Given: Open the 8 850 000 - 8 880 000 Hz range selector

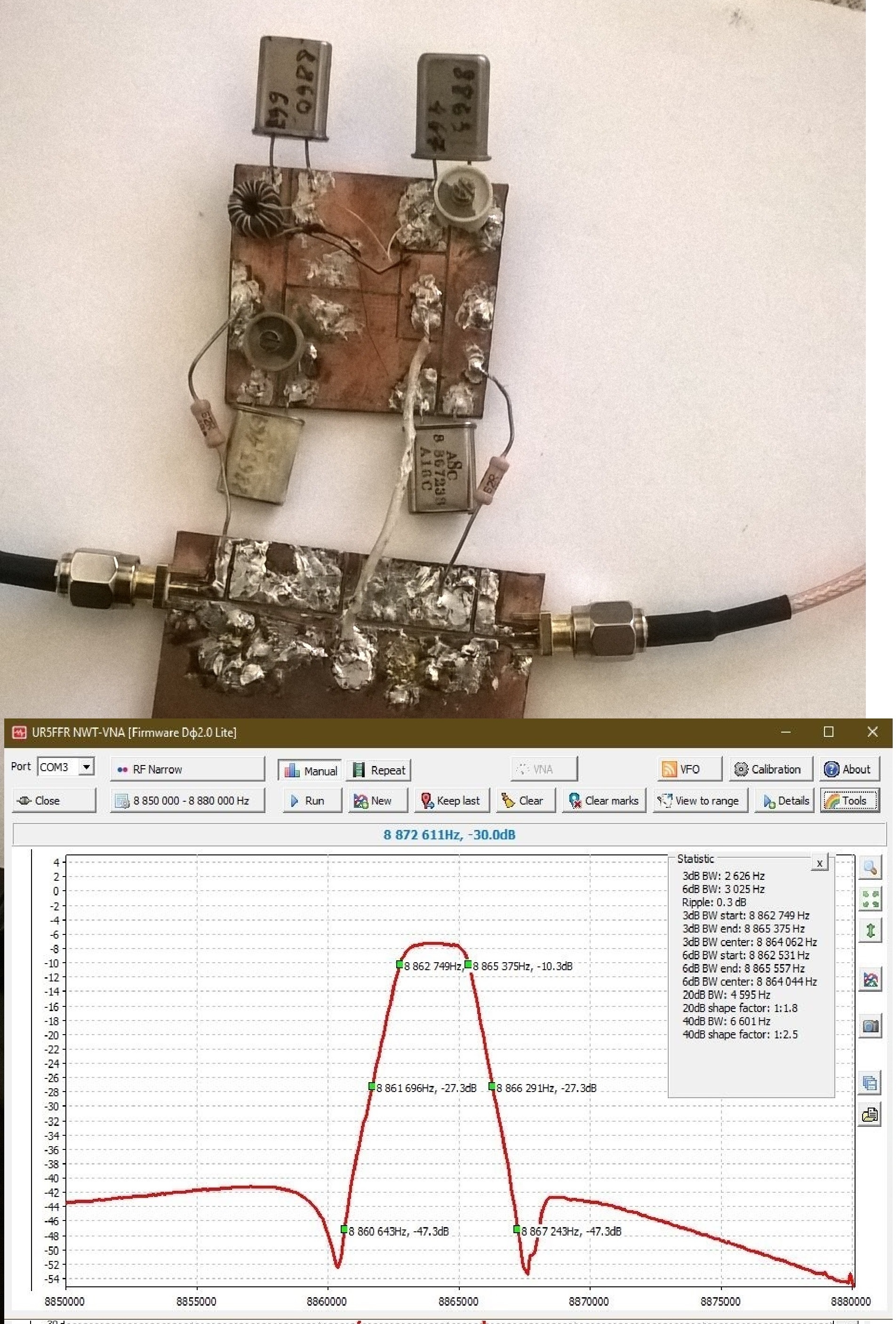Looking at the screenshot, I should (x=187, y=800).
